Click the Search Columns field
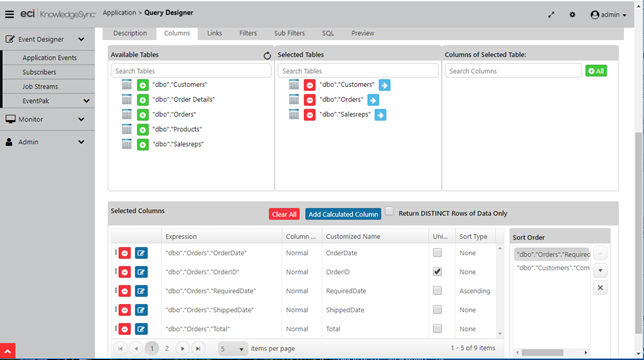 click(x=513, y=71)
